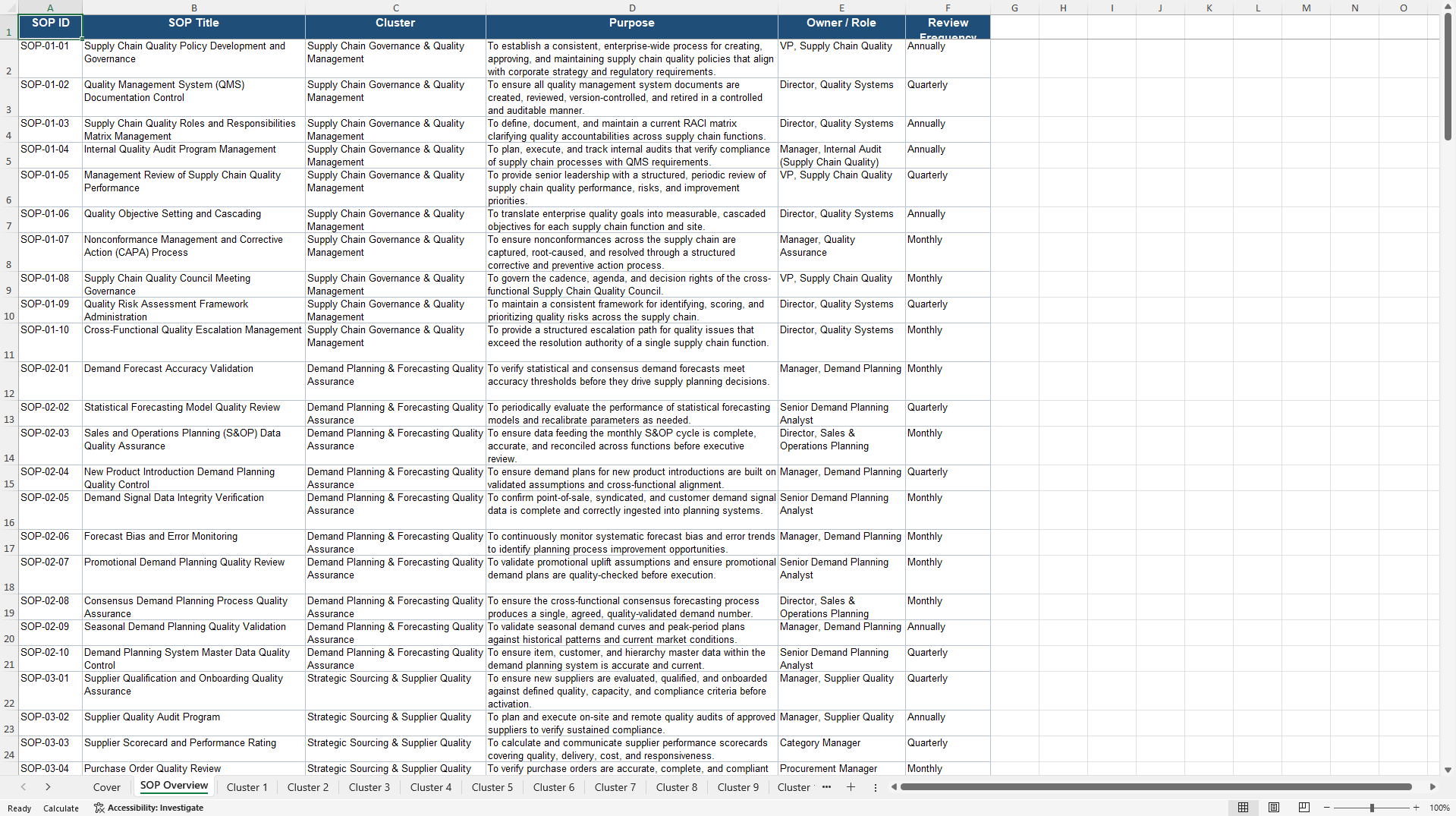This screenshot has height=816, width=1456.
Task: Open Accessibility Investigate checker
Action: click(x=149, y=808)
